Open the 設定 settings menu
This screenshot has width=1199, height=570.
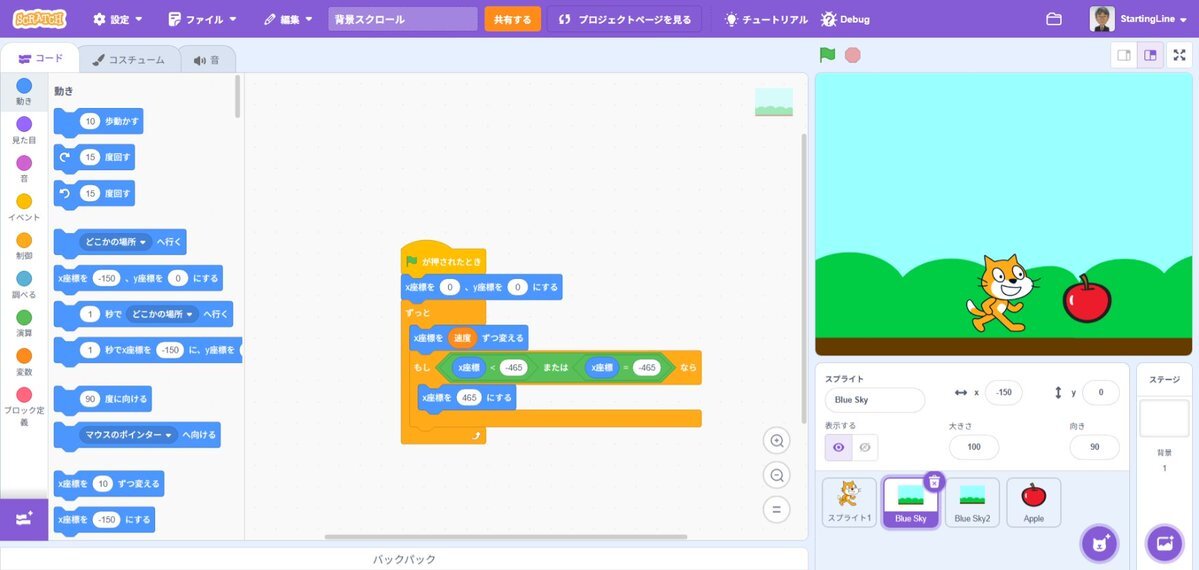click(118, 19)
